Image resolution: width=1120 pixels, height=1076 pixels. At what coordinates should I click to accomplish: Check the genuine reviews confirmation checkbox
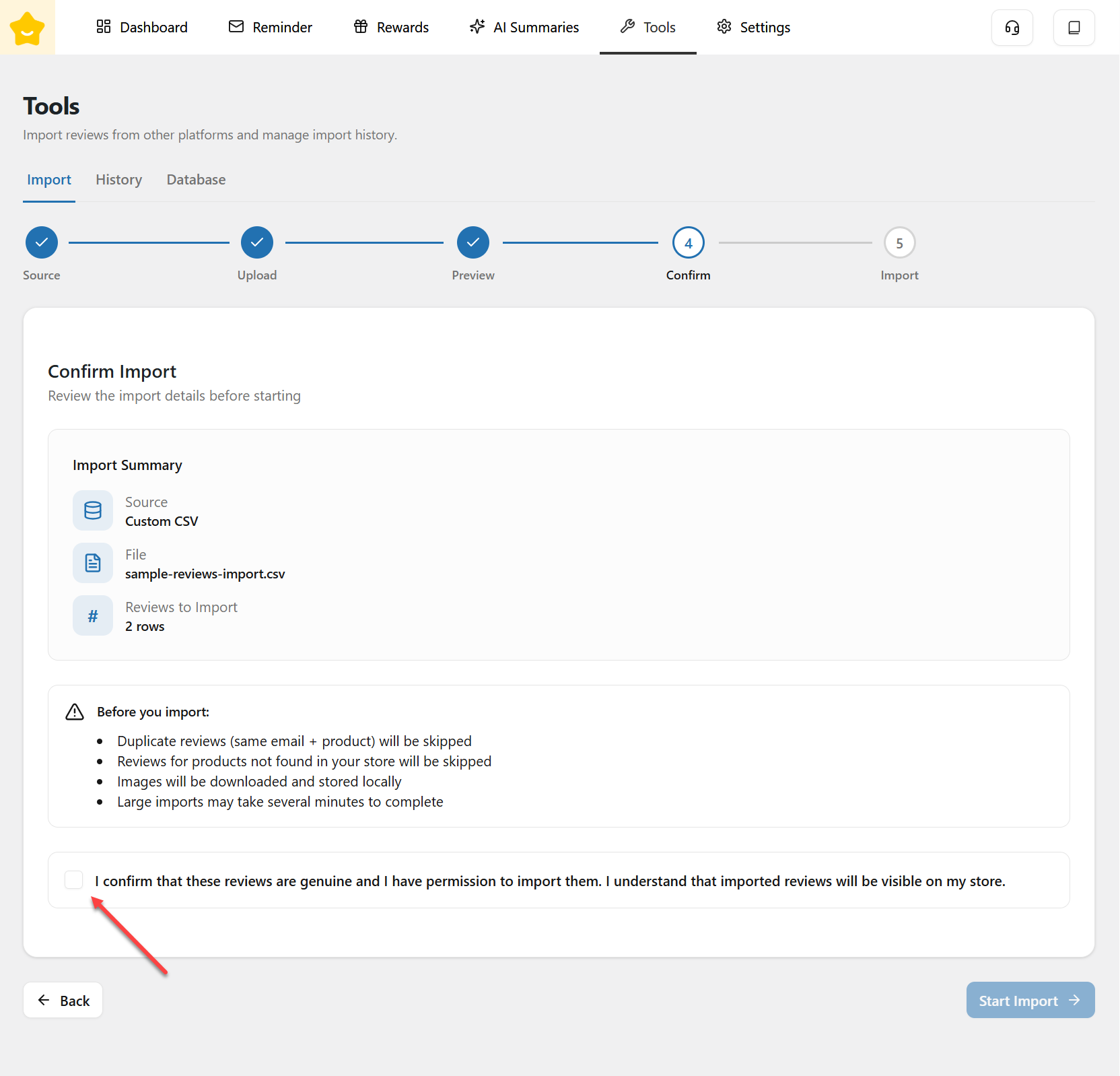(74, 879)
